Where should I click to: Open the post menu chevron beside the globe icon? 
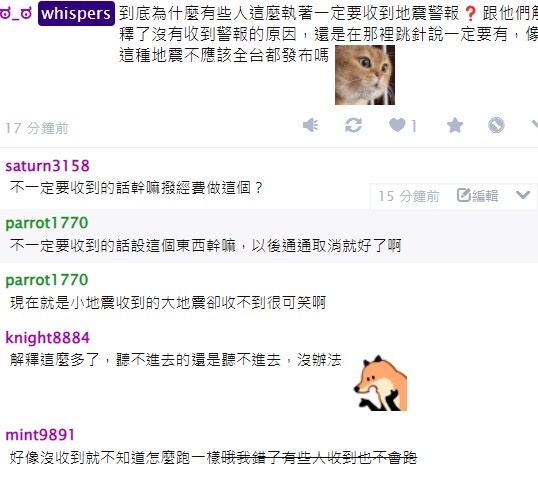[x=535, y=124]
